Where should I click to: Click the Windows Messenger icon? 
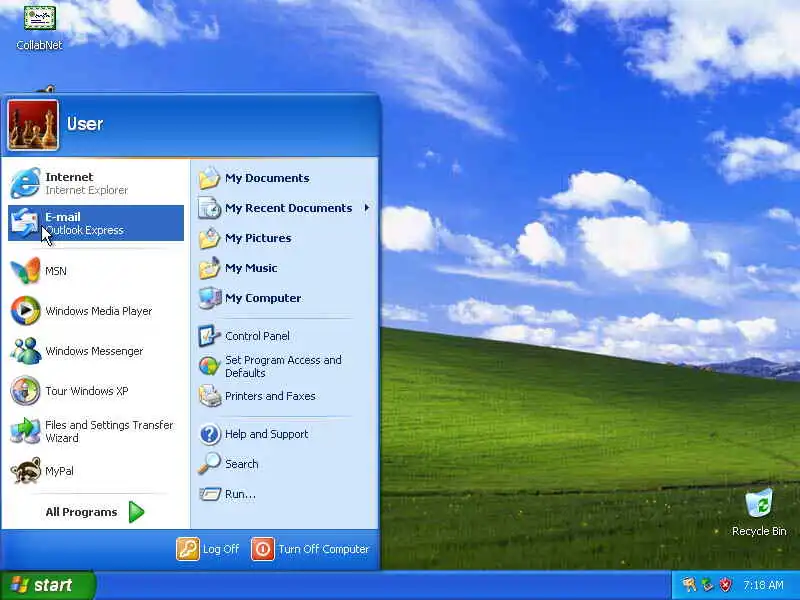(x=25, y=351)
